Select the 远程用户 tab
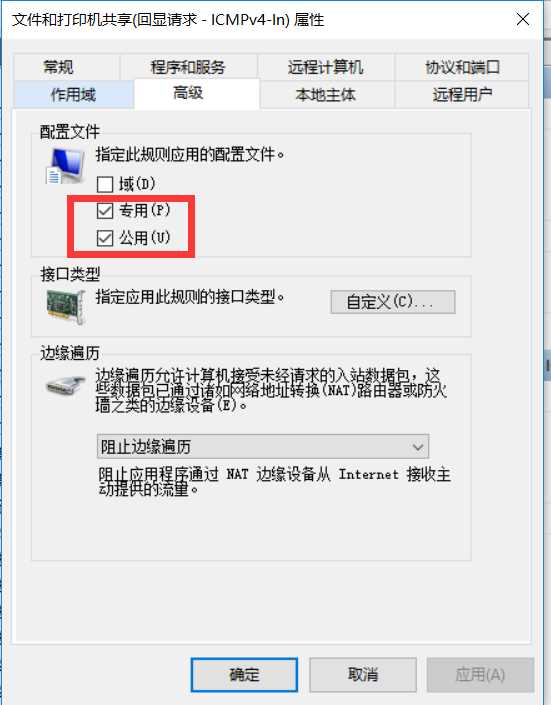 (x=462, y=95)
